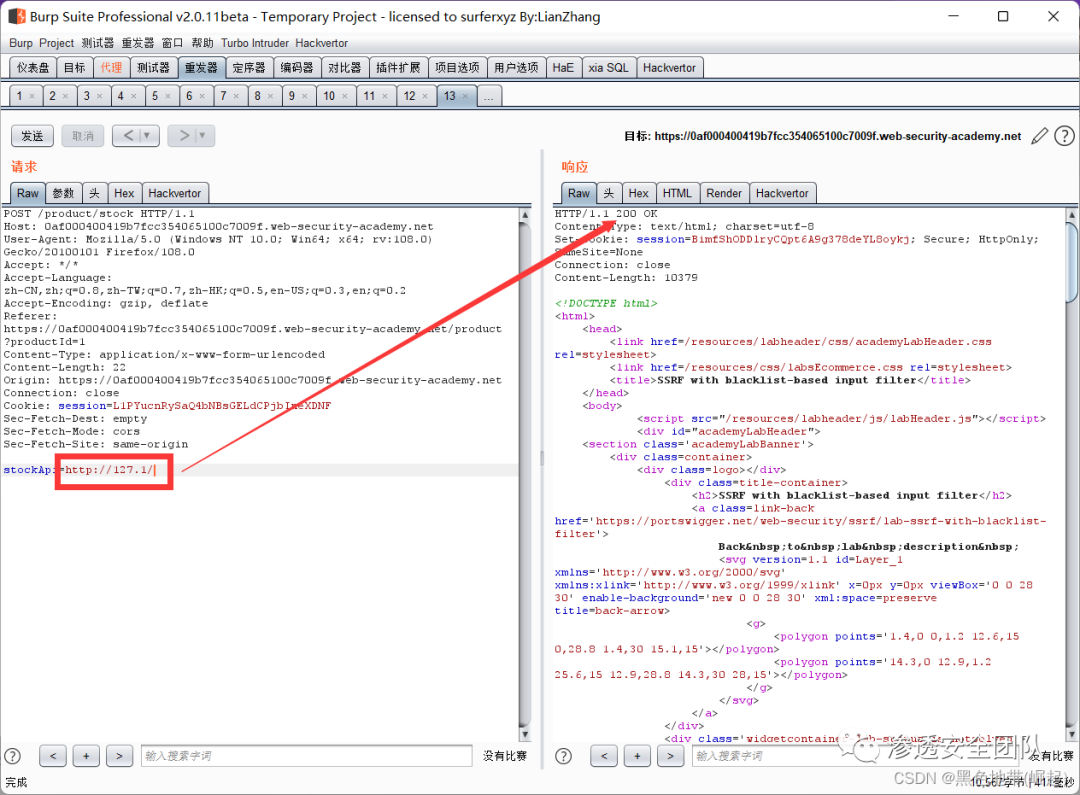Screen dimensions: 1080x795
Task: Close repeater tab 13
Action: click(x=466, y=96)
